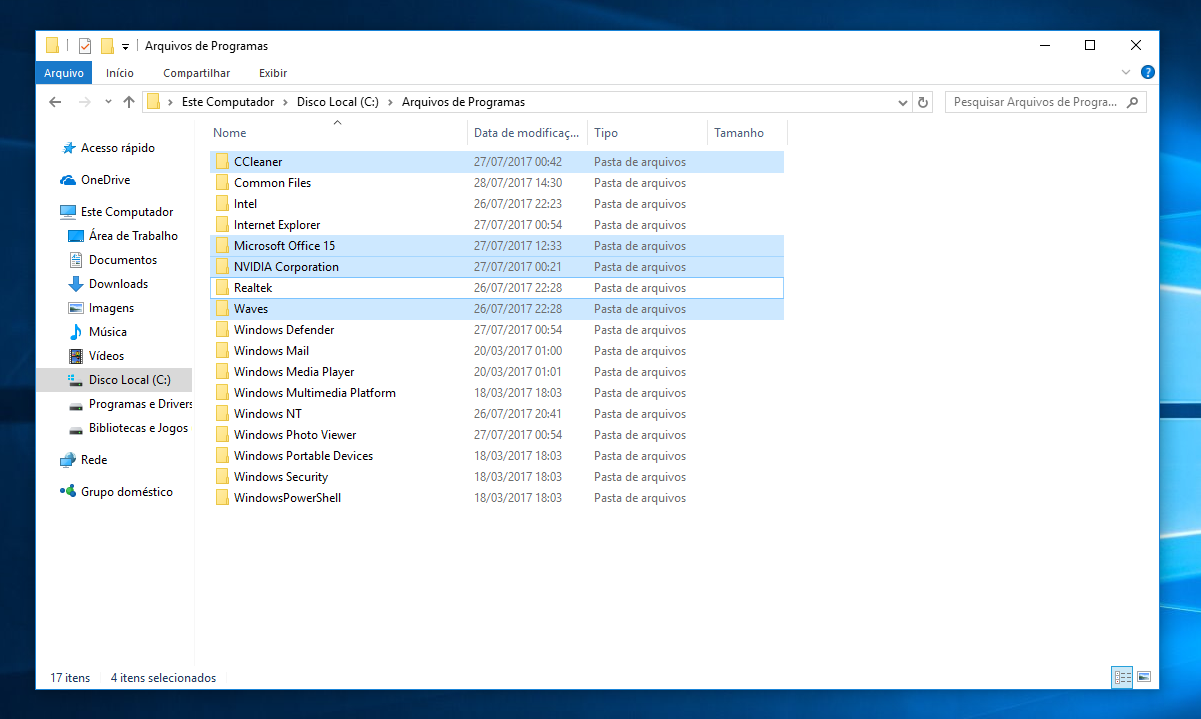Viewport: 1201px width, 719px height.
Task: Select the Windows Media Player folder name
Action: point(294,372)
